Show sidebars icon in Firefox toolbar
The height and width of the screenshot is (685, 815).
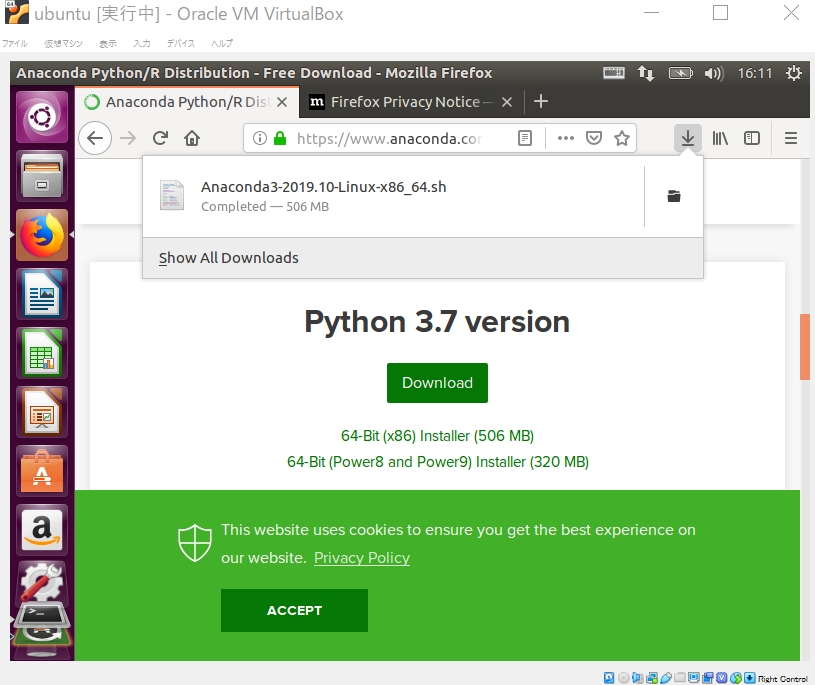[752, 138]
